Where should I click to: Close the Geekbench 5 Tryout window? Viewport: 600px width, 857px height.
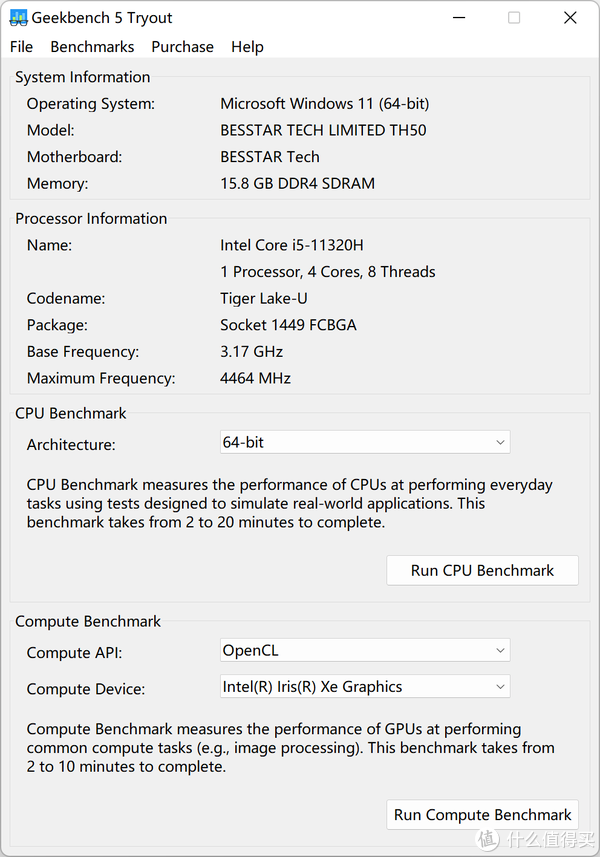point(570,18)
